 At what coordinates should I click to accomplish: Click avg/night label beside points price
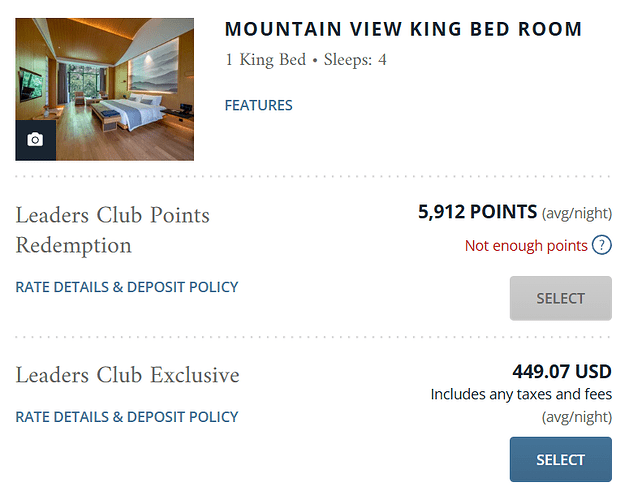coord(576,213)
